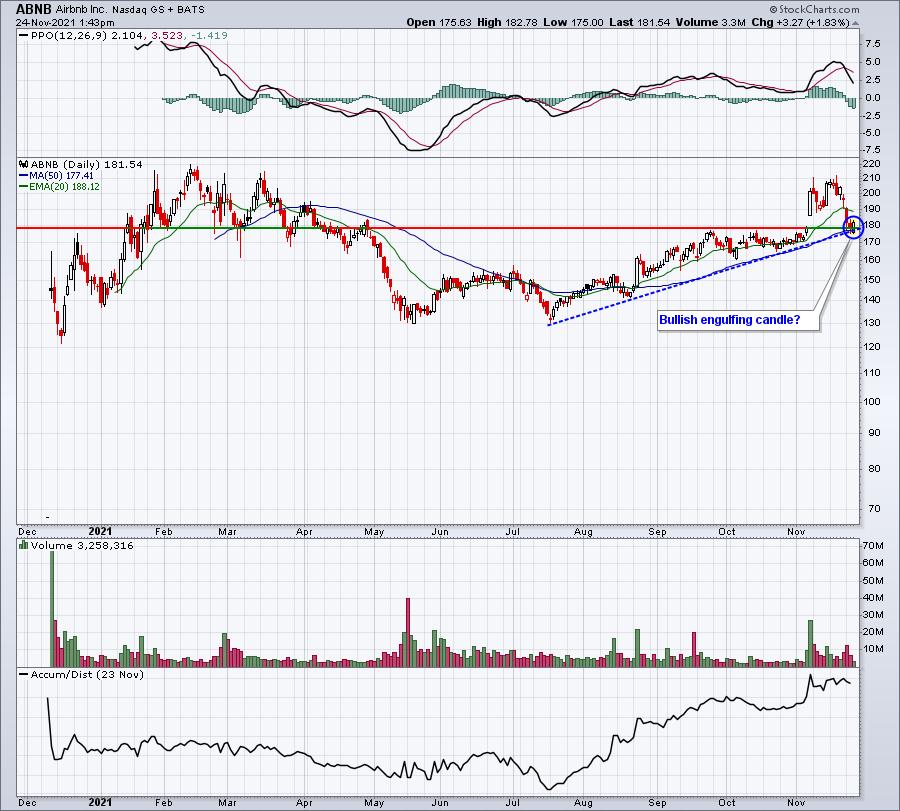The width and height of the screenshot is (900, 811).
Task: Click the black line marker before PPO(12,26,9)
Action: click(24, 35)
